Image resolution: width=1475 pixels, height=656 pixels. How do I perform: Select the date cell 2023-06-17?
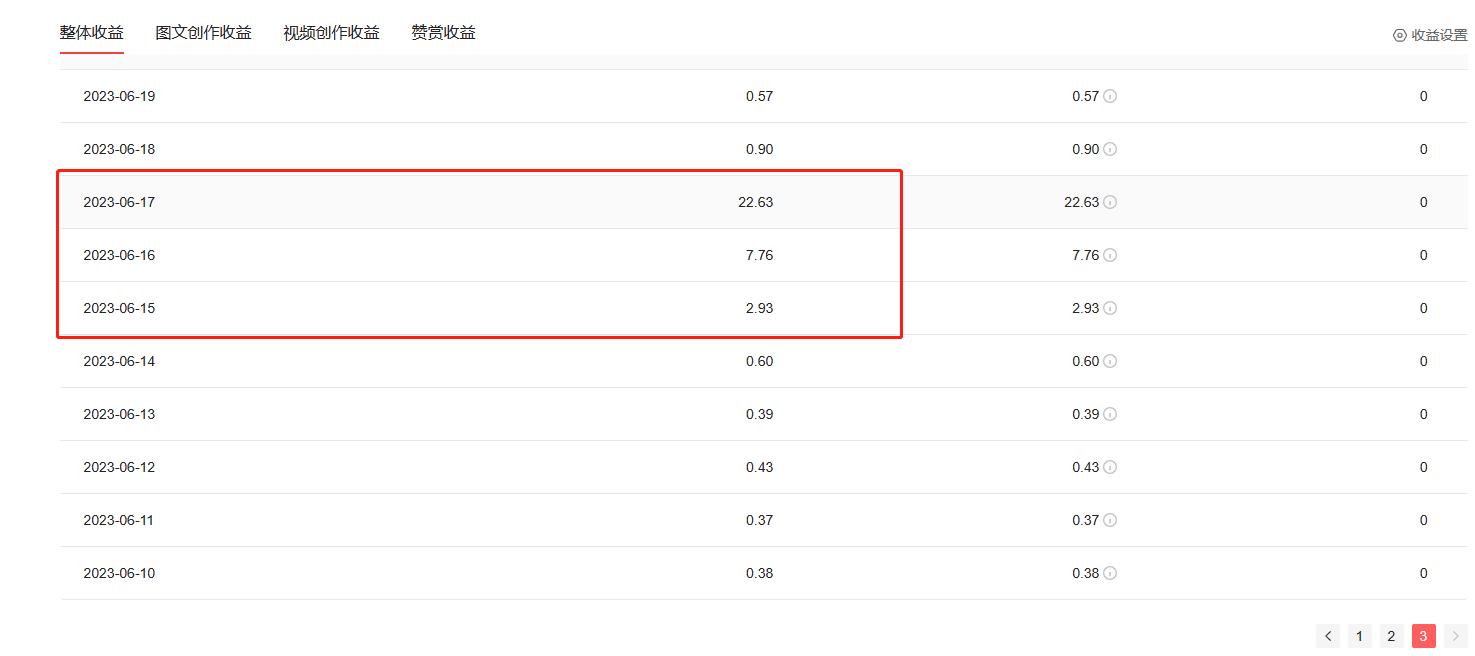[119, 202]
